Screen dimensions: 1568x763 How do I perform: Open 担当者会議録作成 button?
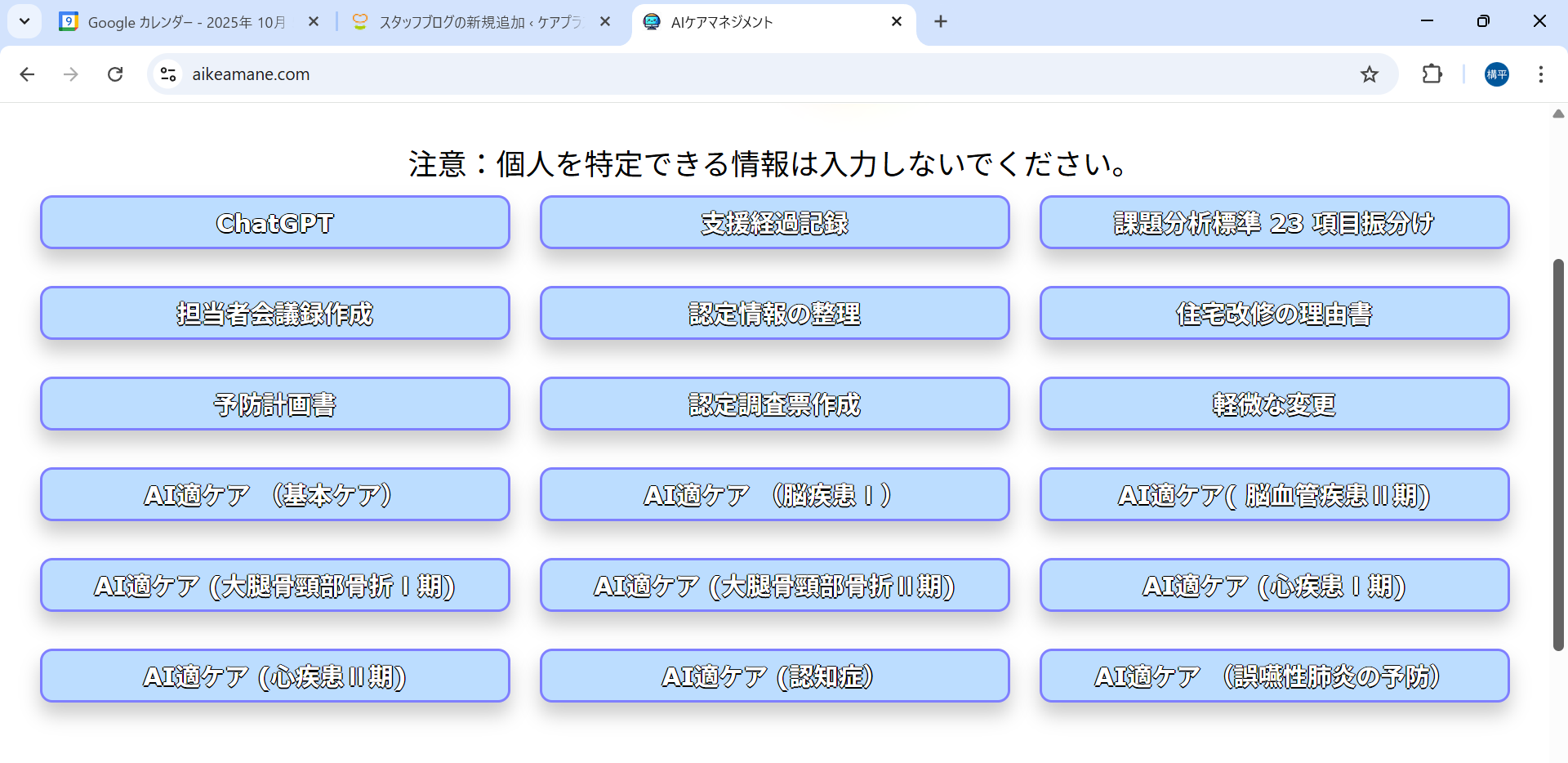[275, 313]
